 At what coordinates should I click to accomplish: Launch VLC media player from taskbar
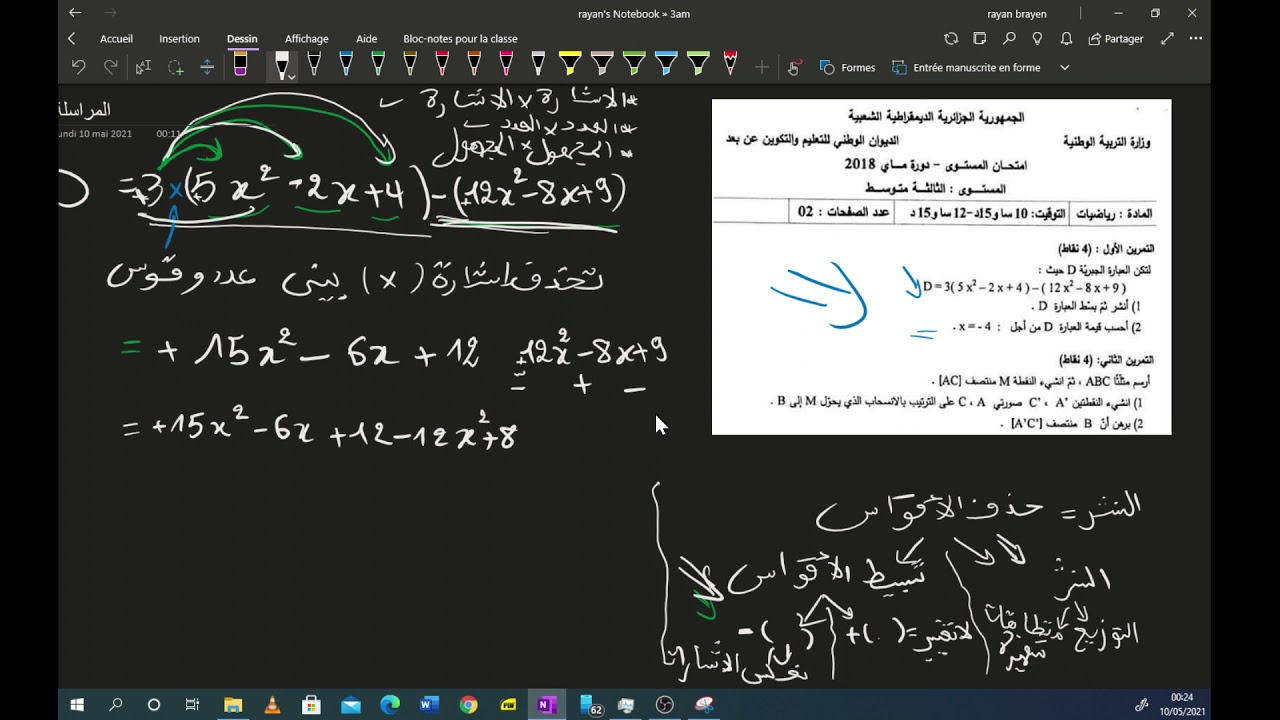coord(272,705)
